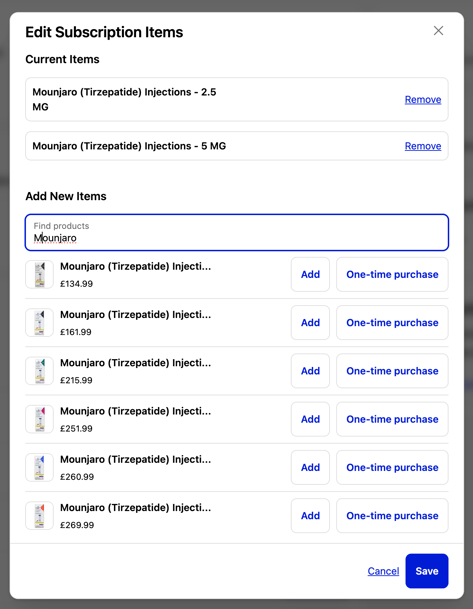Open the £161.99 Mounjaro product thumbnail
The width and height of the screenshot is (473, 609).
click(x=39, y=322)
